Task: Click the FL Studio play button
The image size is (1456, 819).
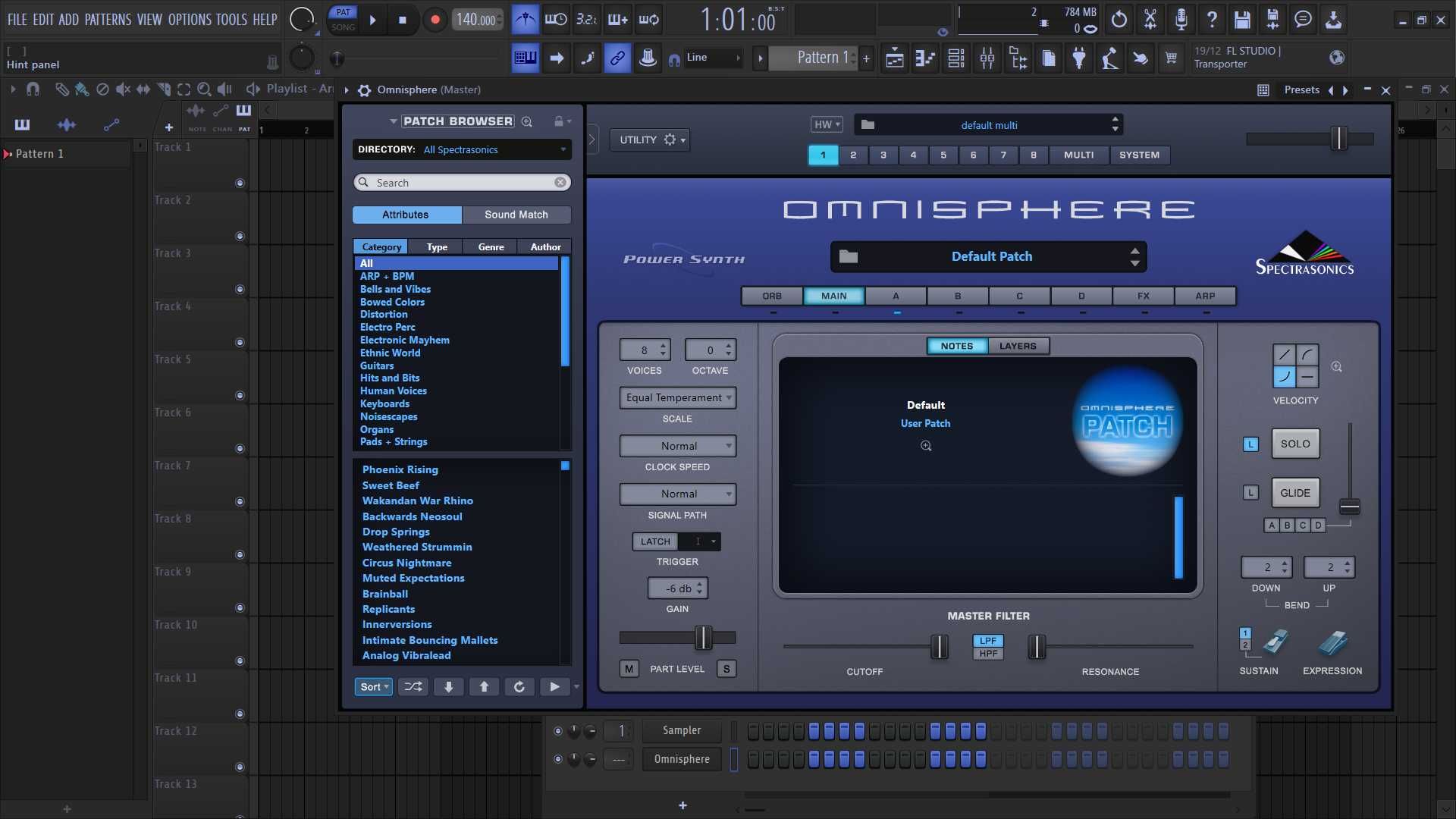Action: coord(372,20)
